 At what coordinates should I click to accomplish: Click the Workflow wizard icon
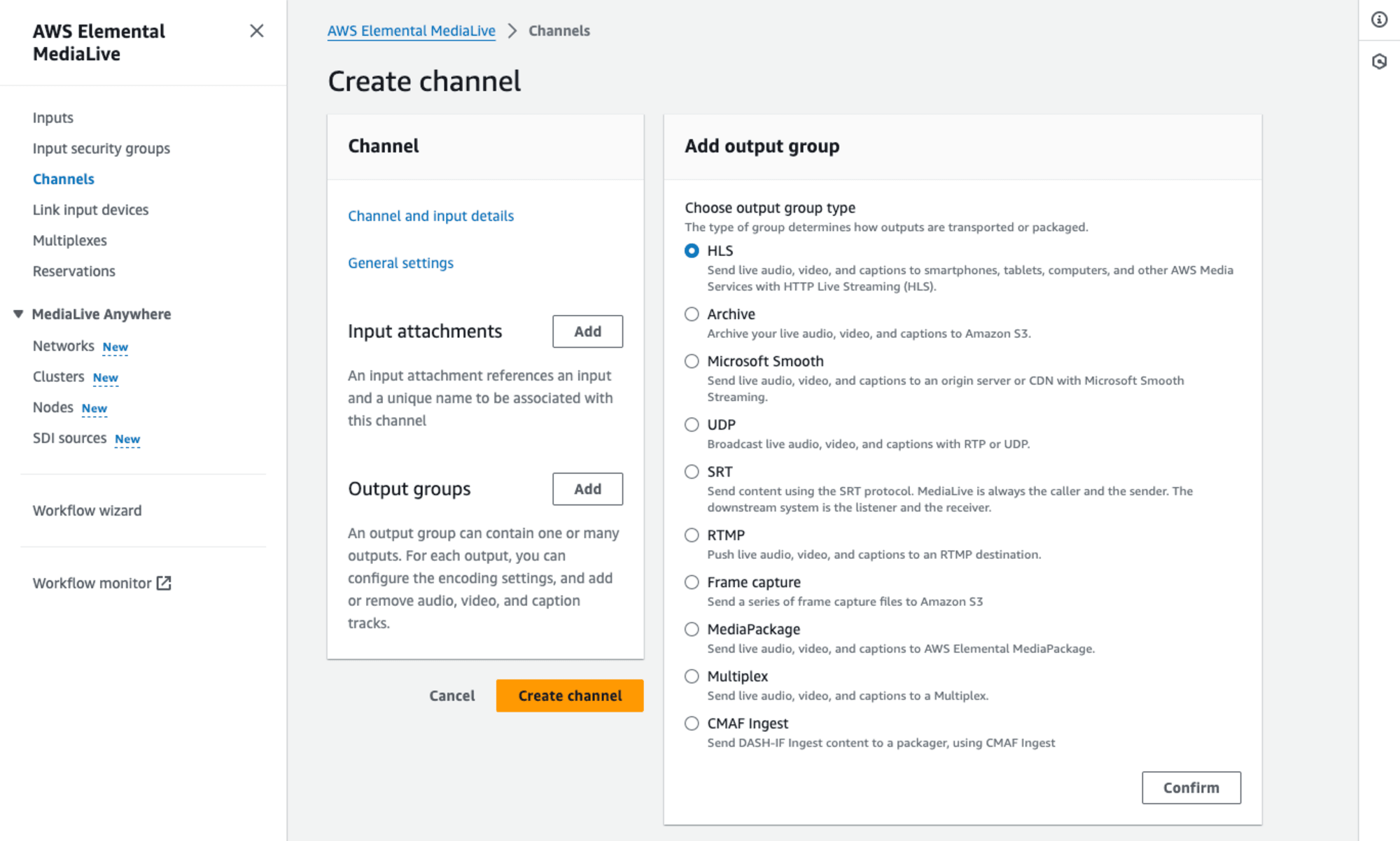tap(87, 510)
